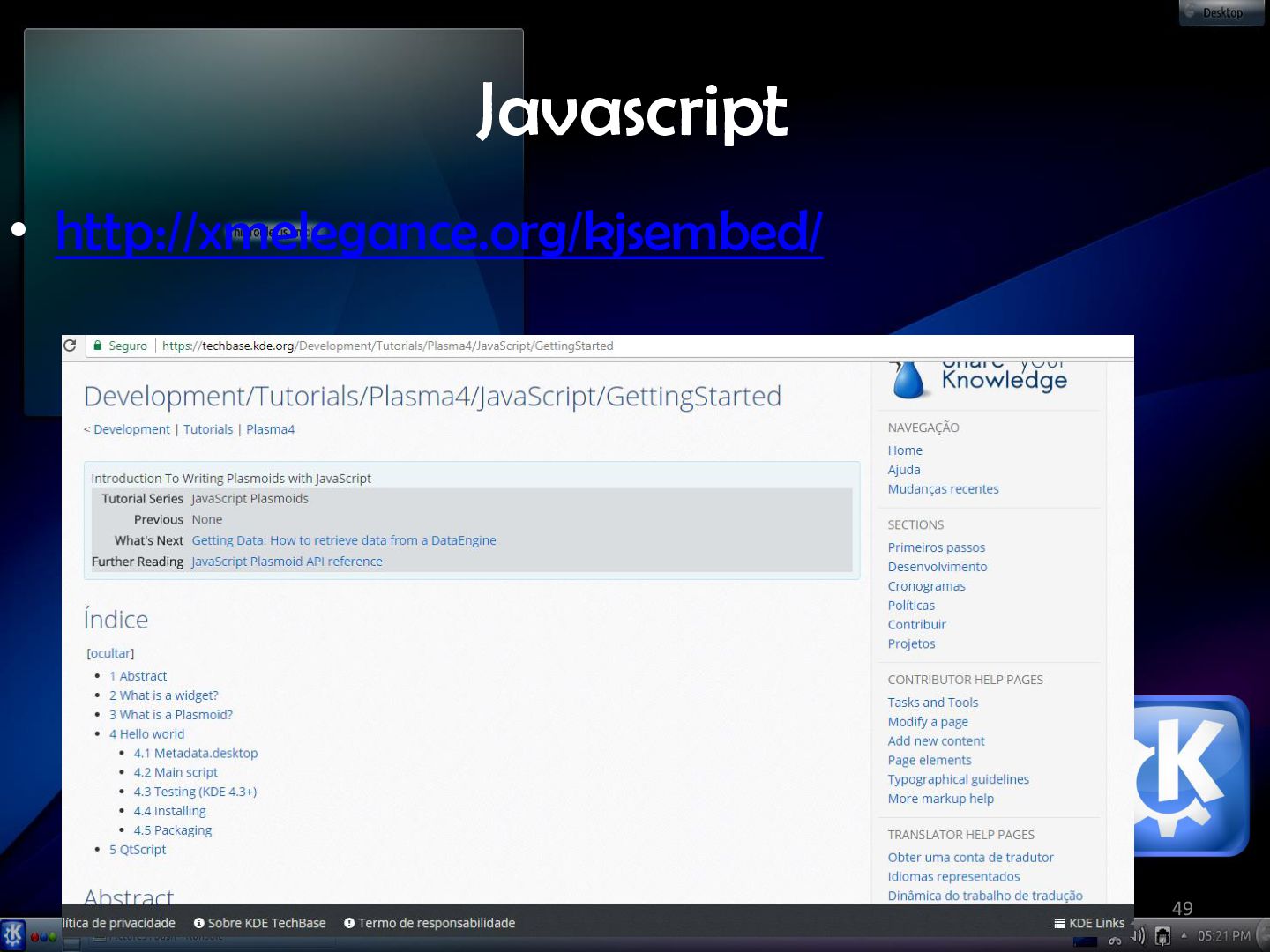The width and height of the screenshot is (1270, 952).
Task: Open Termo de responsabilidade footer link
Action: pos(430,923)
